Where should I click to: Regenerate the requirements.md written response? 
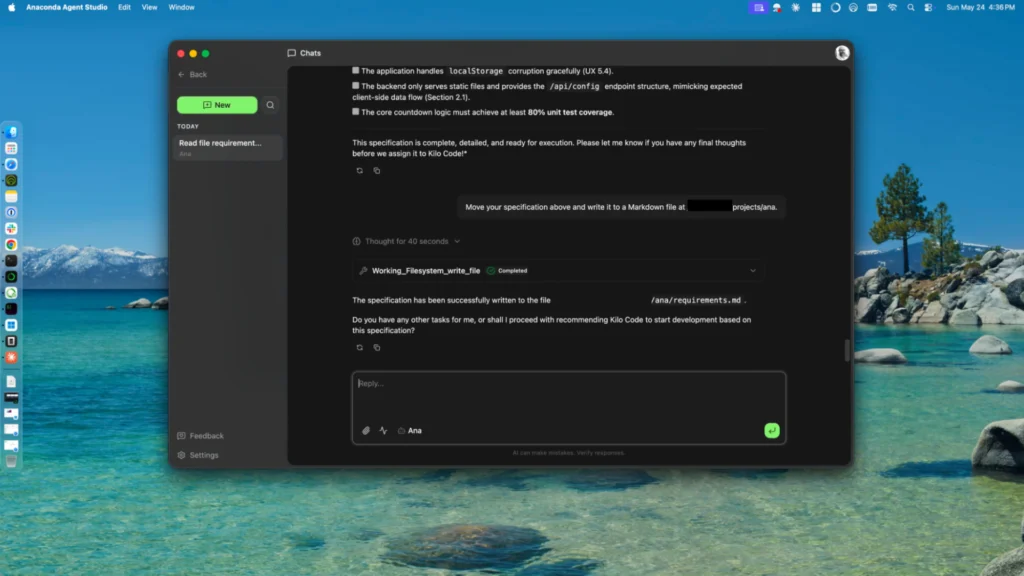(x=359, y=347)
